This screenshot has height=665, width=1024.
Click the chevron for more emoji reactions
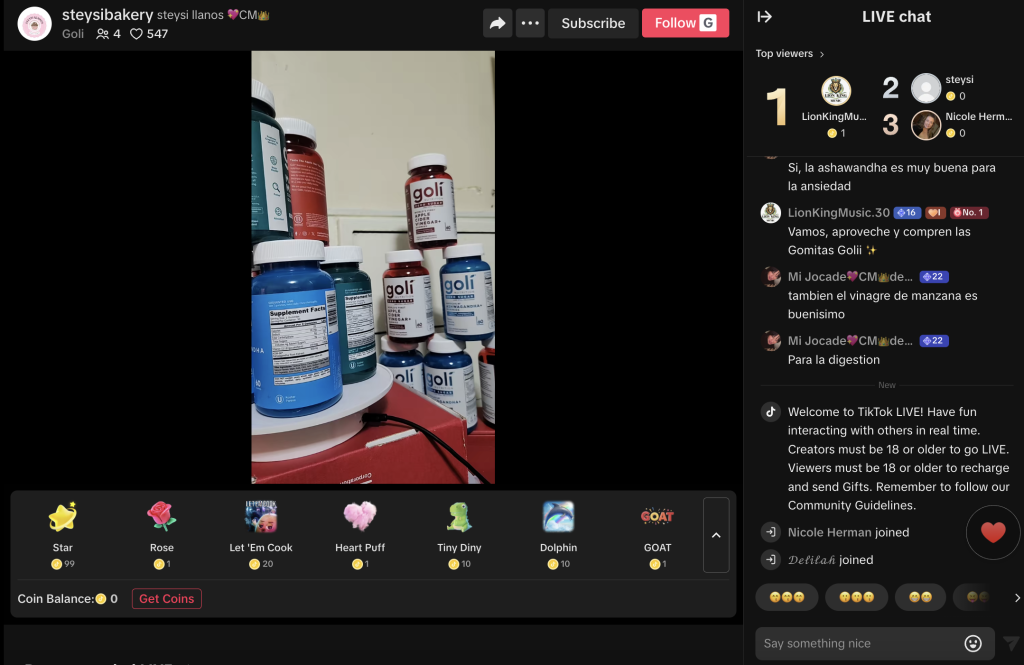[x=1016, y=597]
